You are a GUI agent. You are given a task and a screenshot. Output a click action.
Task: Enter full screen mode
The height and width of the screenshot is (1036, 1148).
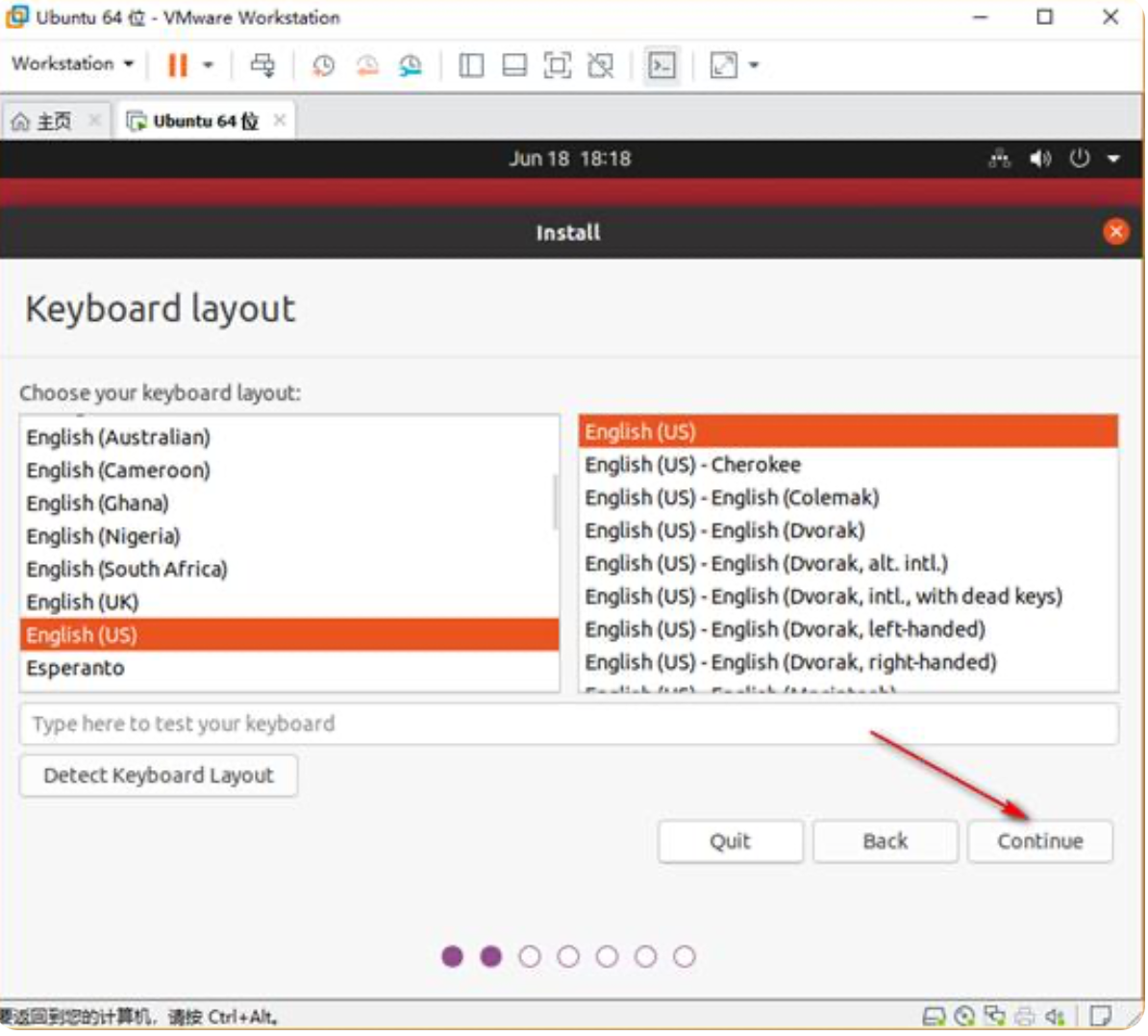click(x=557, y=65)
